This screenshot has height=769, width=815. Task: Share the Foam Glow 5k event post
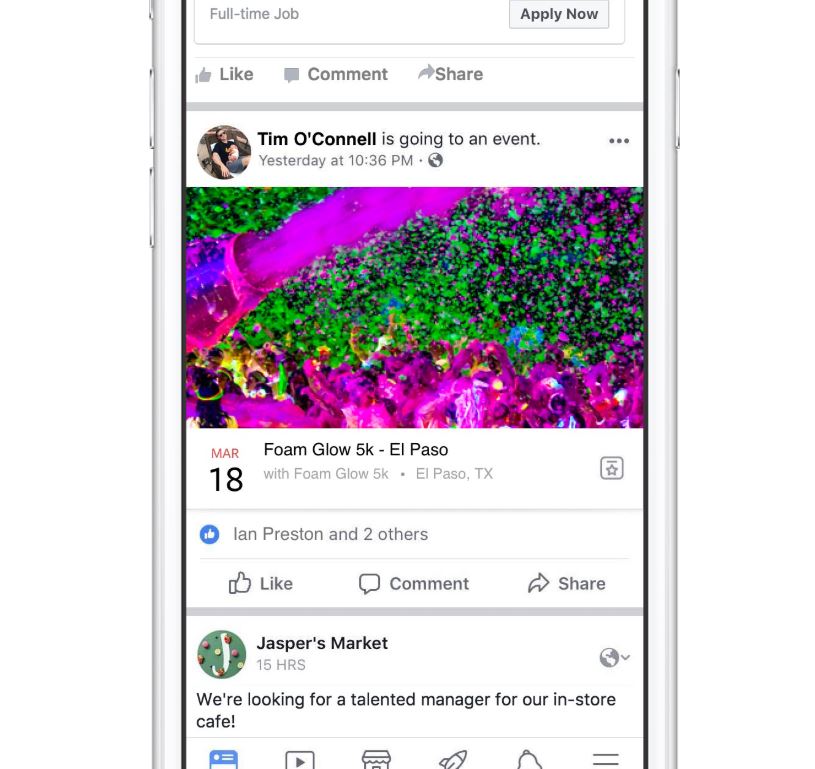(567, 583)
